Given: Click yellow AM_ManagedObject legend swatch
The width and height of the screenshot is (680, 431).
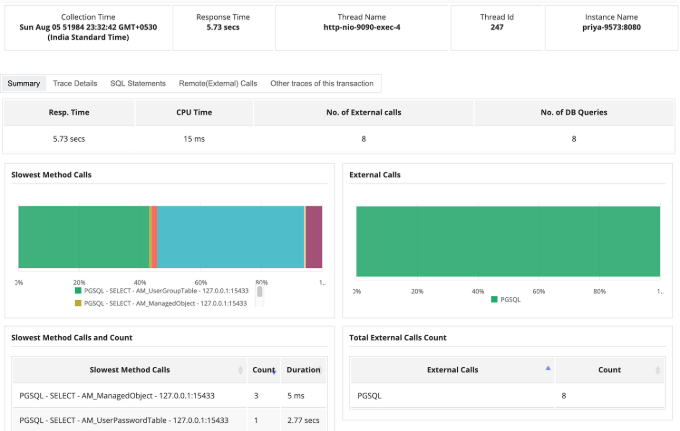Looking at the screenshot, I should pyautogui.click(x=78, y=302).
